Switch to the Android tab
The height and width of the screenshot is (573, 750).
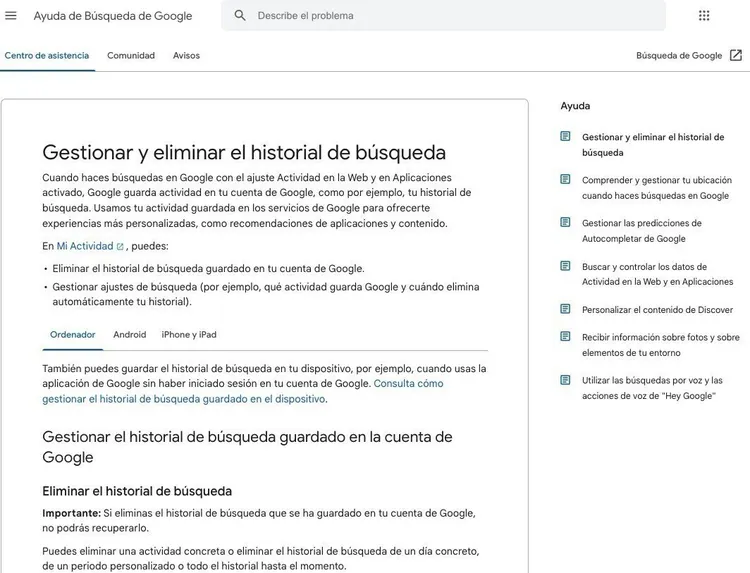pos(130,335)
